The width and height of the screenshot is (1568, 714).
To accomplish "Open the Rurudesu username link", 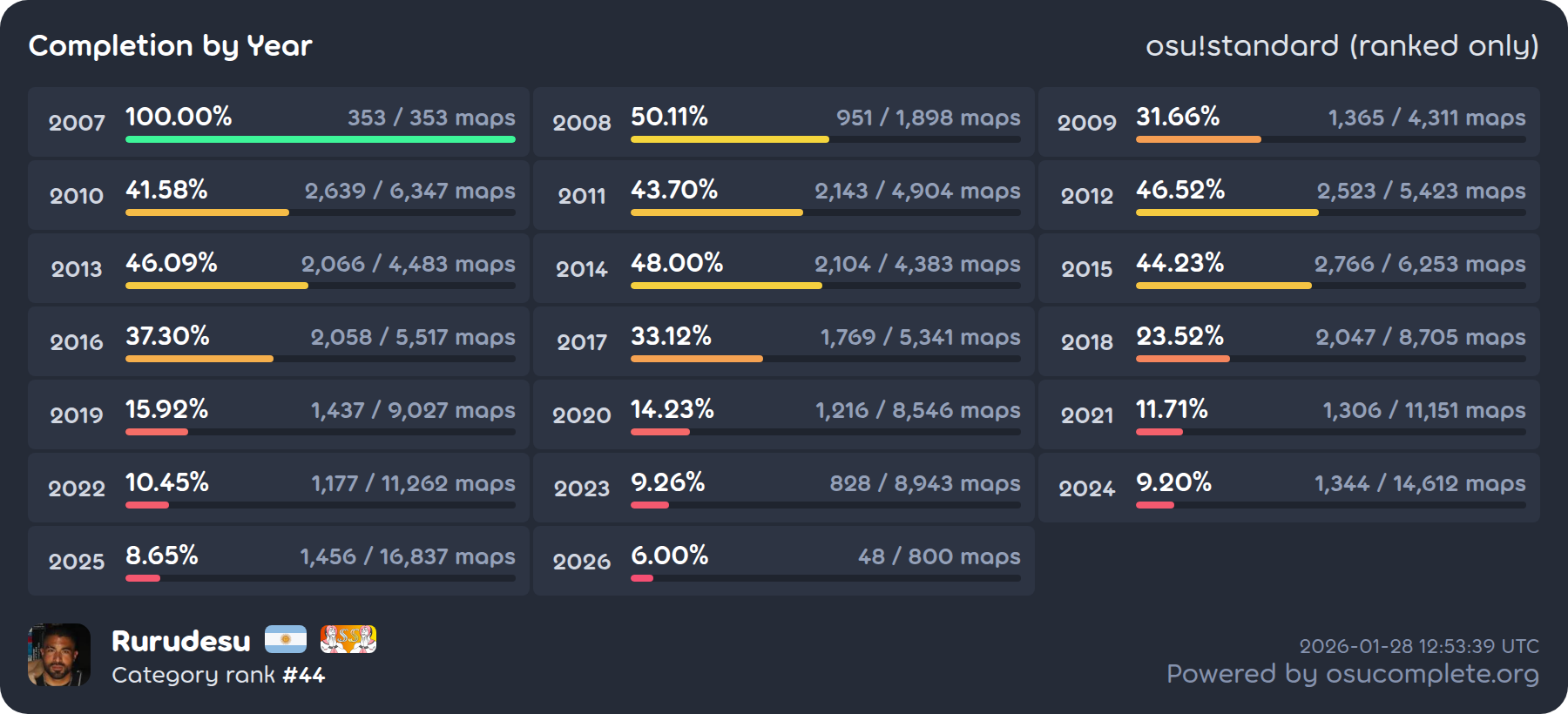I will [181, 641].
